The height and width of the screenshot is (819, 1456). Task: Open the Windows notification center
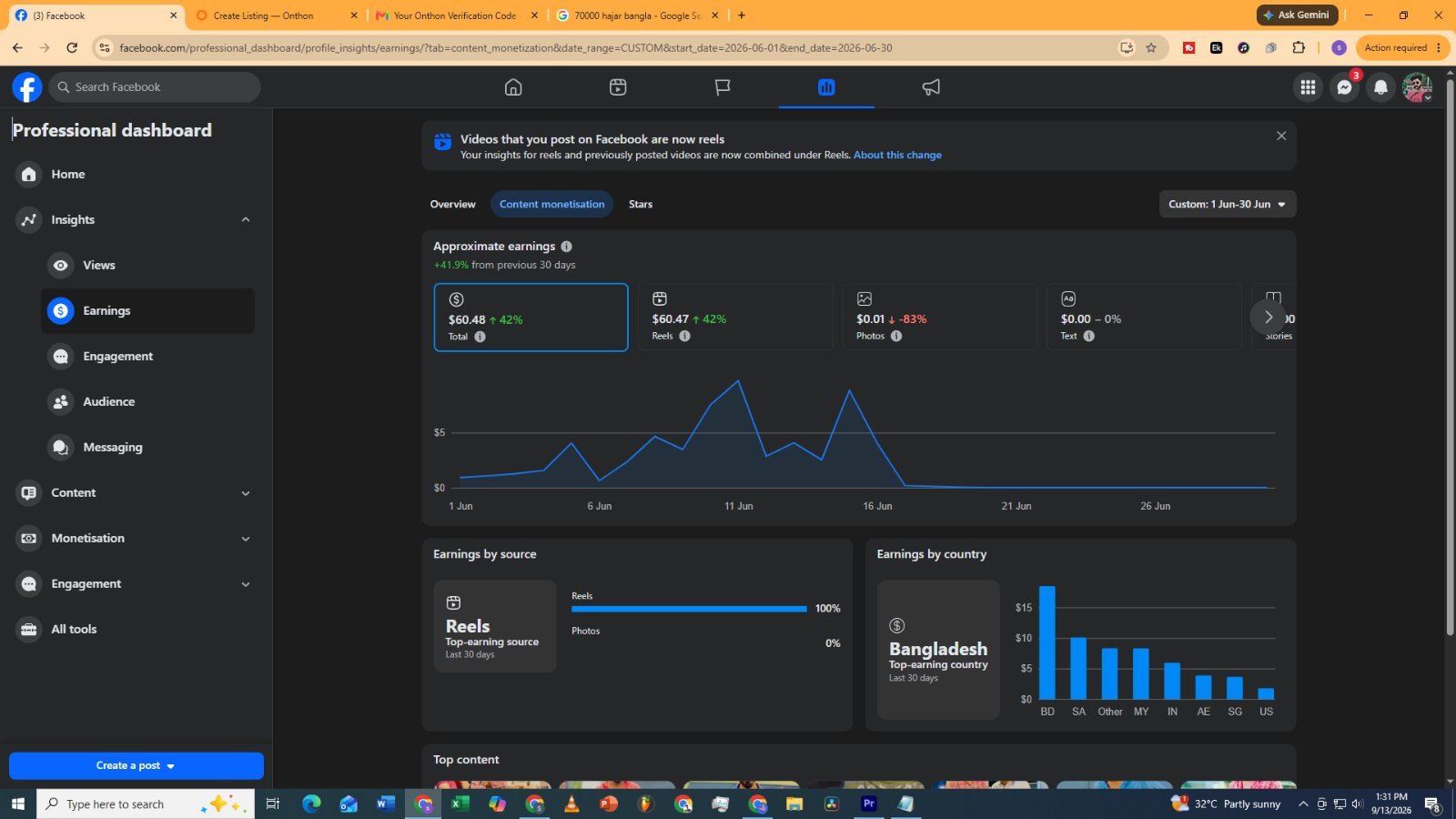1432,804
